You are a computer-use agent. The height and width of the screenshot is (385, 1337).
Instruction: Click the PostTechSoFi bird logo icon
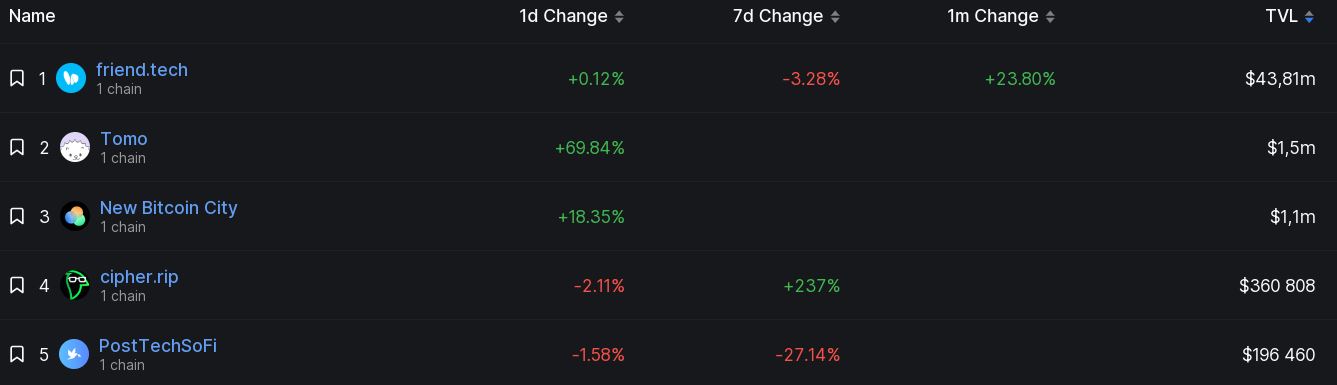pyautogui.click(x=74, y=354)
